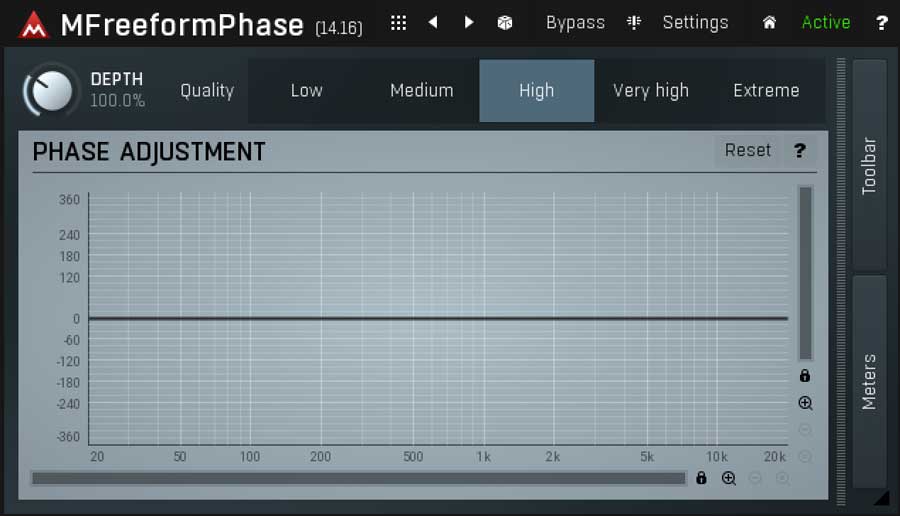The width and height of the screenshot is (900, 516).
Task: Toggle the vertical axis lock icon
Action: click(x=805, y=376)
